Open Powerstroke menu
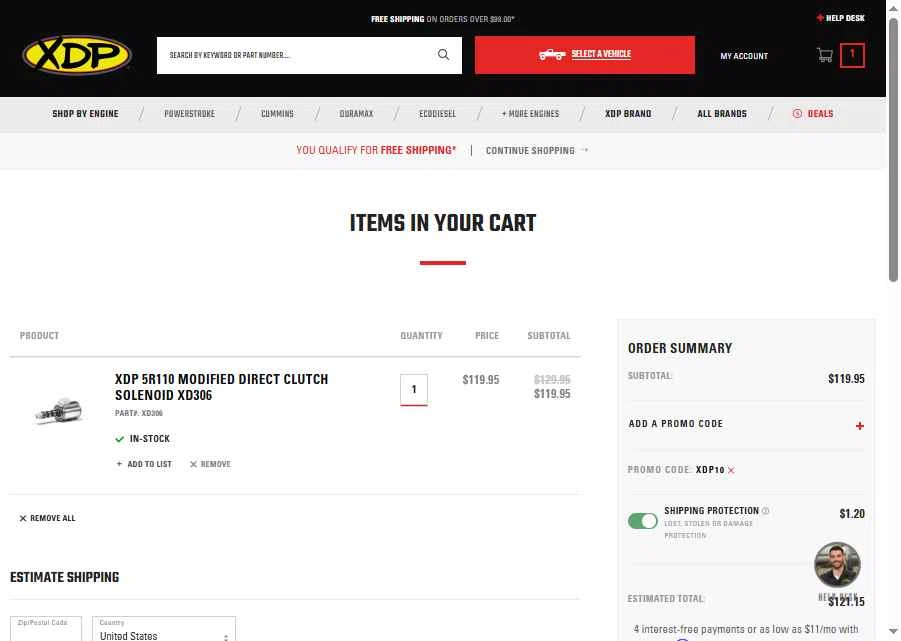Image resolution: width=901 pixels, height=641 pixels. (190, 114)
